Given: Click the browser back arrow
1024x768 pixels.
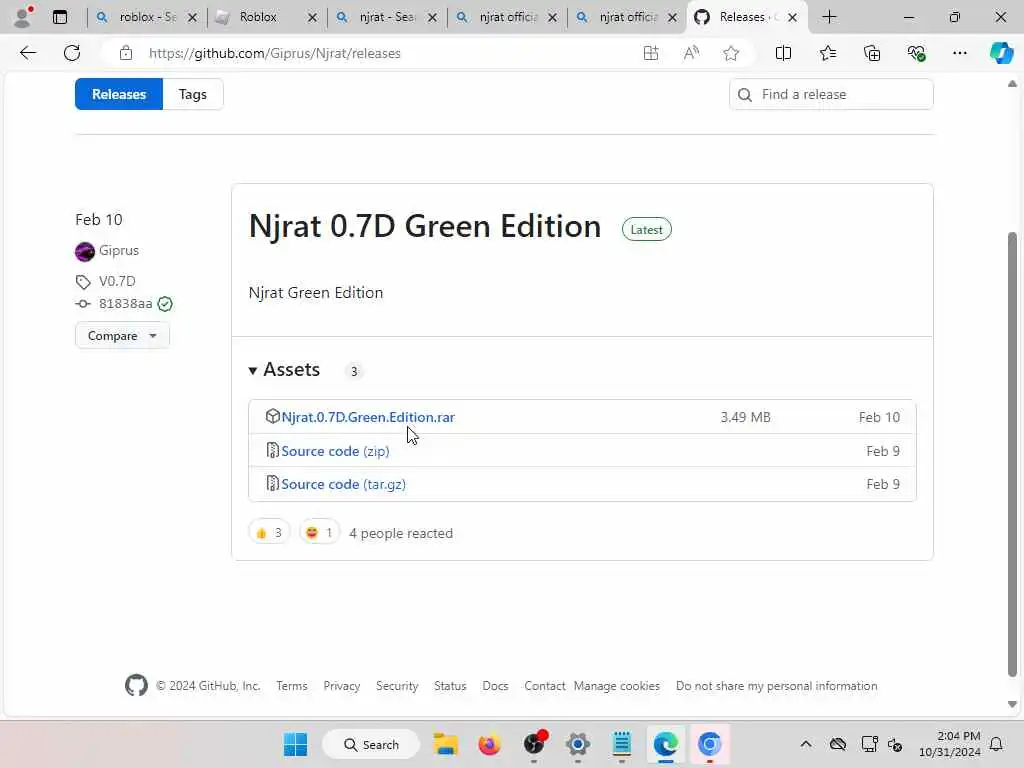Looking at the screenshot, I should pyautogui.click(x=27, y=53).
